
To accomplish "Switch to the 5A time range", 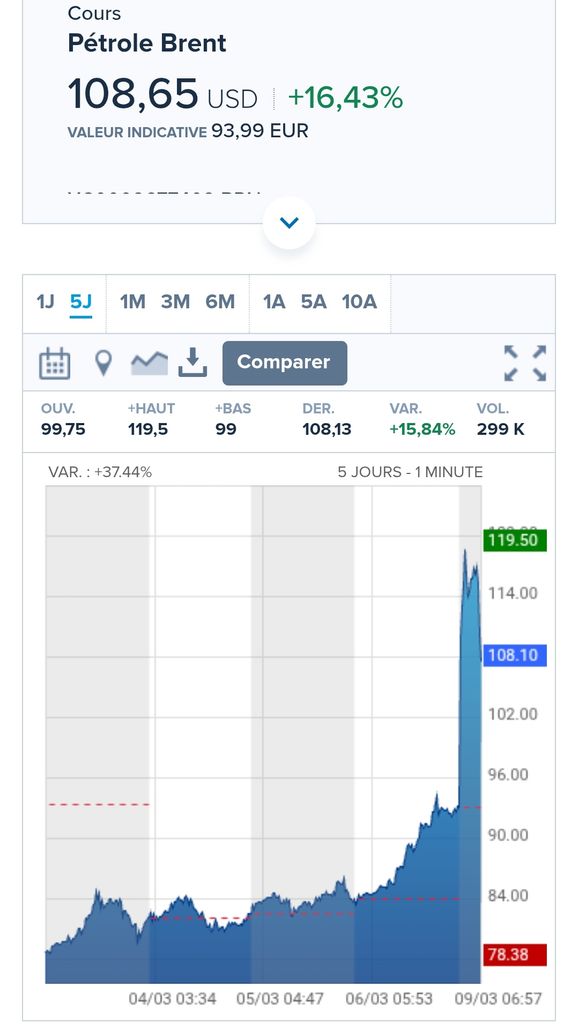I will (313, 302).
